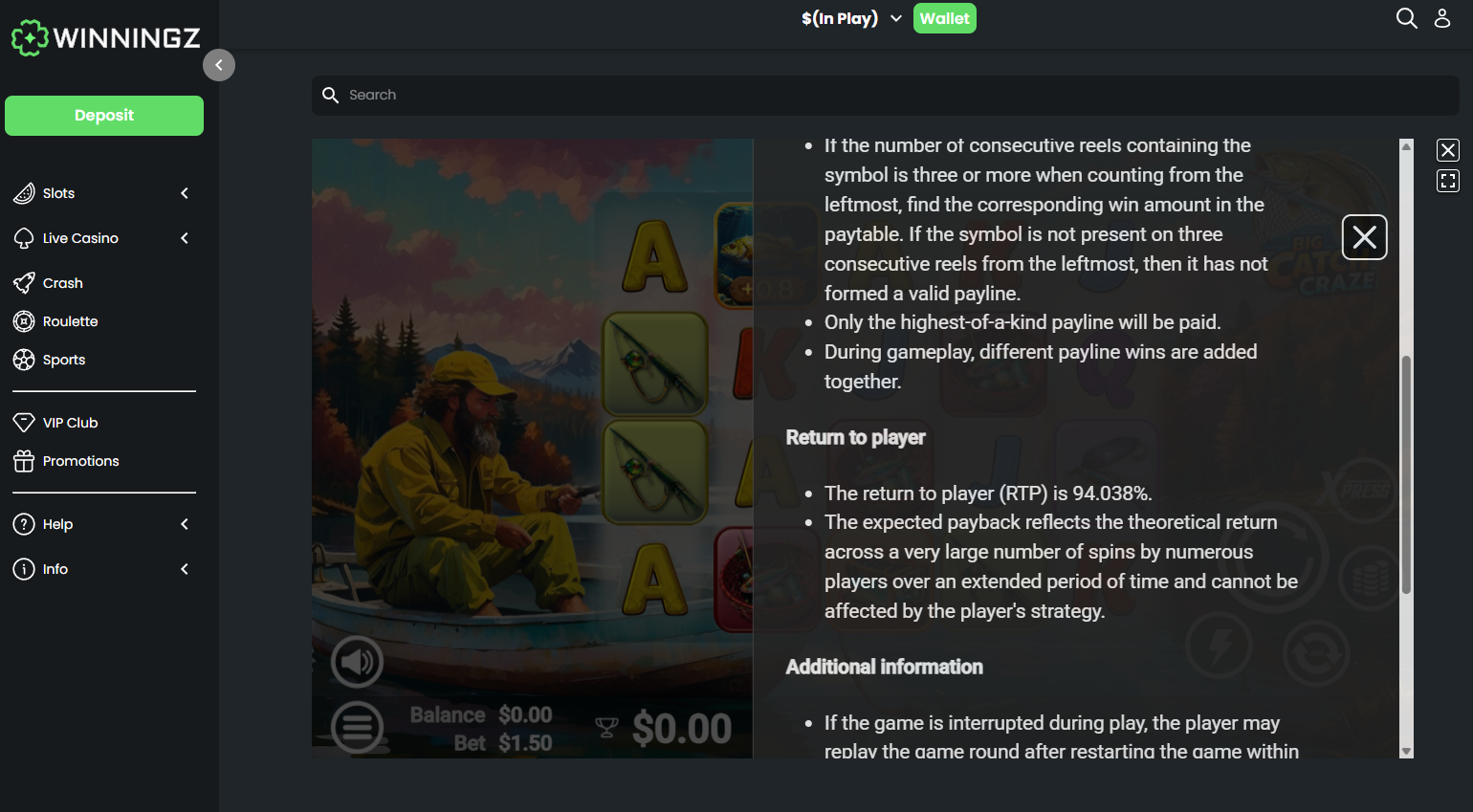
Task: Focus the games Search field
Action: tap(885, 96)
